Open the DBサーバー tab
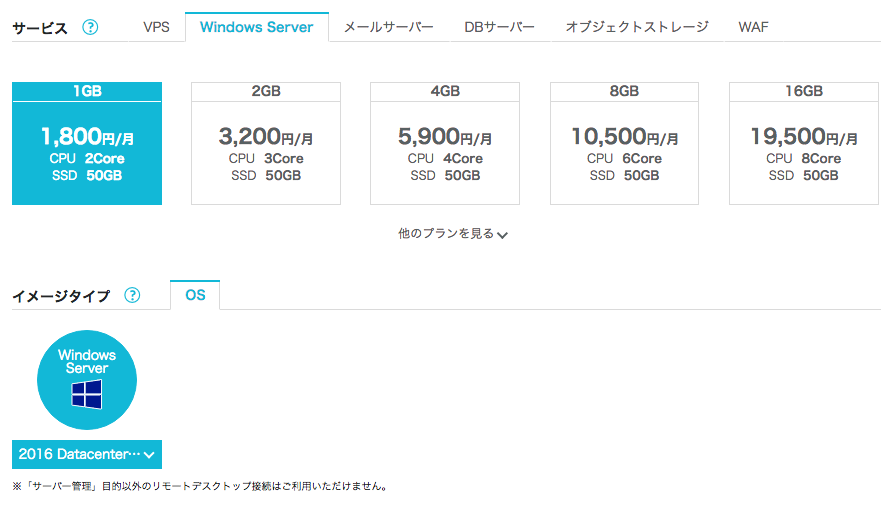The height and width of the screenshot is (505, 894). [x=499, y=27]
